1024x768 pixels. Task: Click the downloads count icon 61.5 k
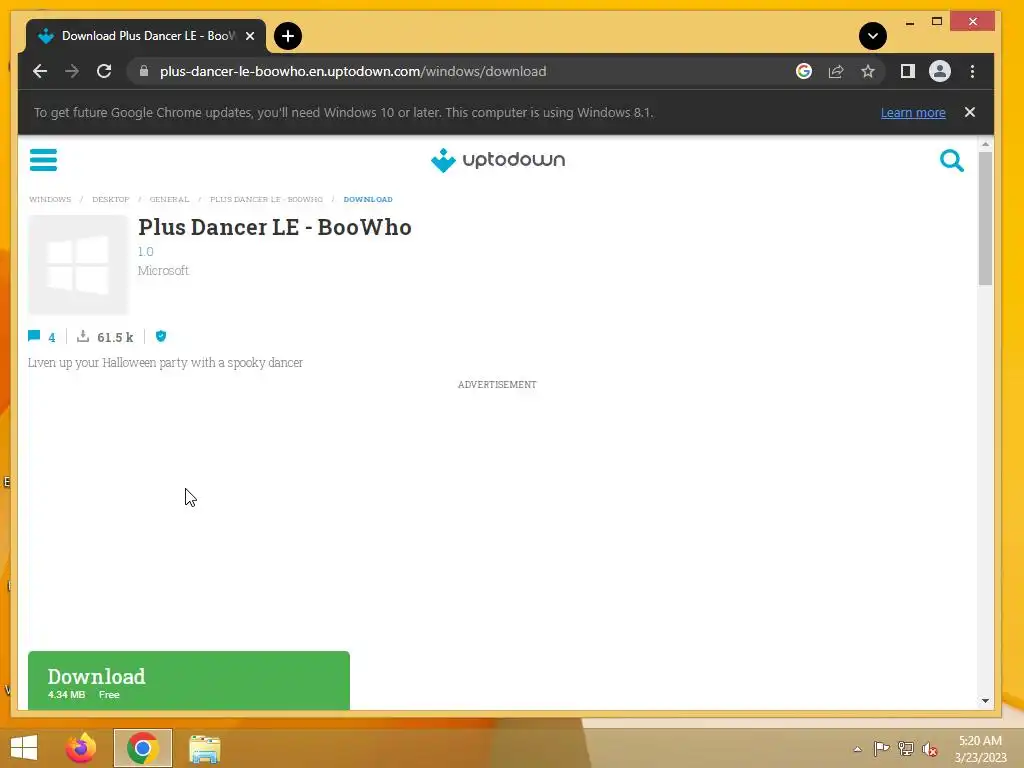click(x=104, y=336)
